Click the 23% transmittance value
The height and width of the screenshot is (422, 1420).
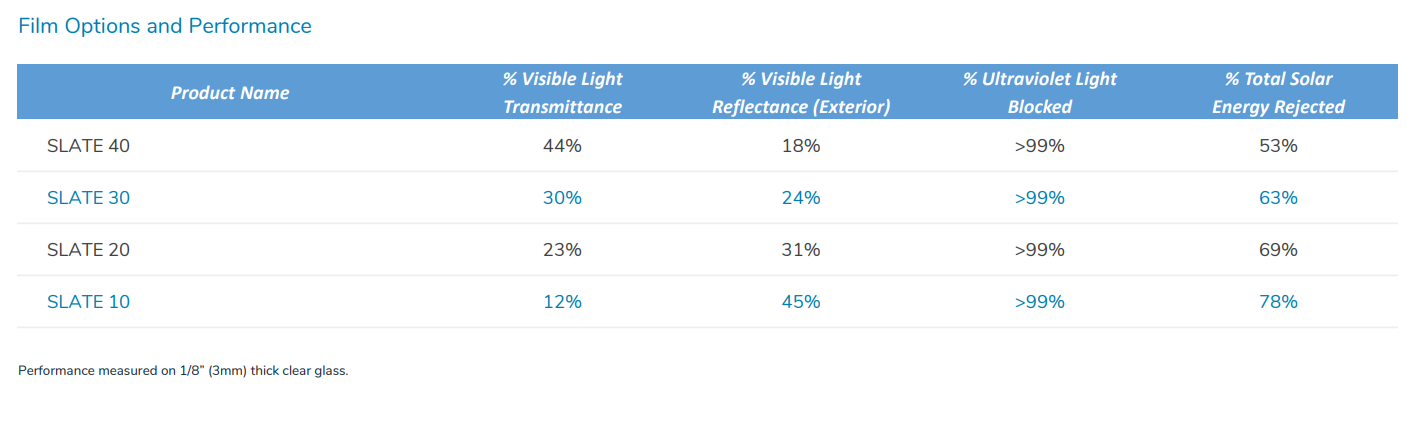click(562, 250)
